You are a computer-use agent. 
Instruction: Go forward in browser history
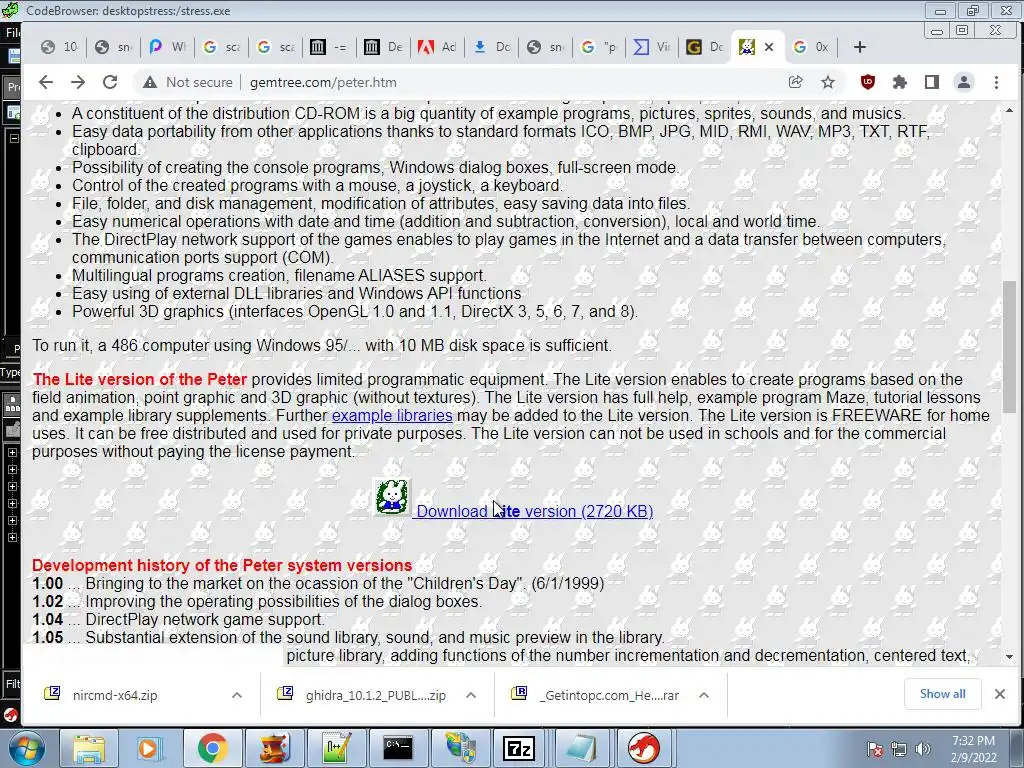(78, 82)
